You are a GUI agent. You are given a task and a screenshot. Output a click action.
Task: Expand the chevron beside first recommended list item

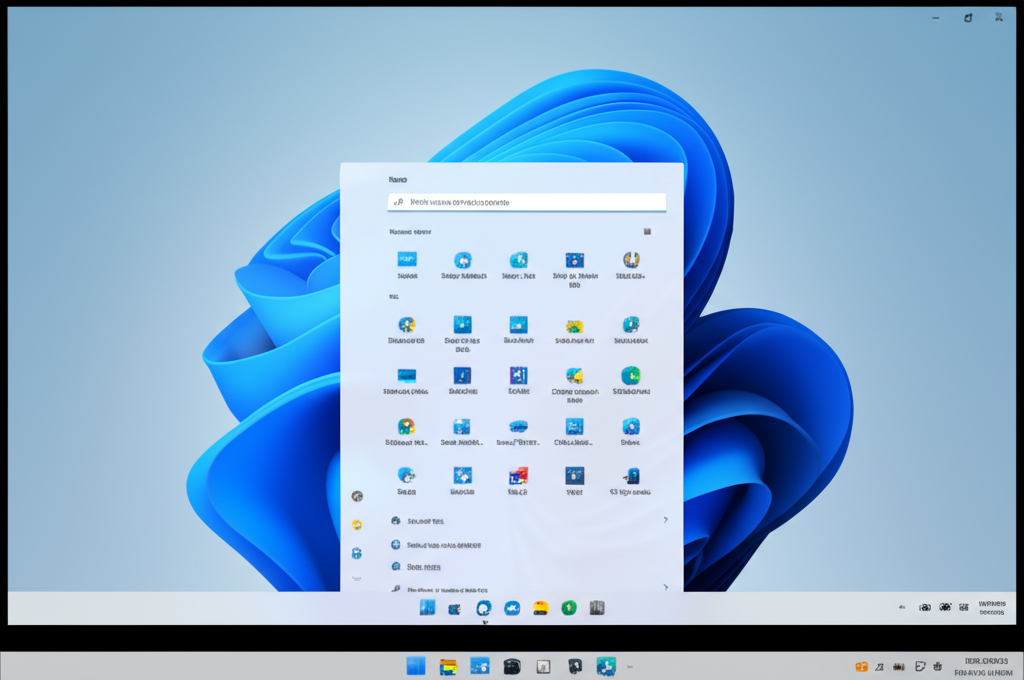665,520
